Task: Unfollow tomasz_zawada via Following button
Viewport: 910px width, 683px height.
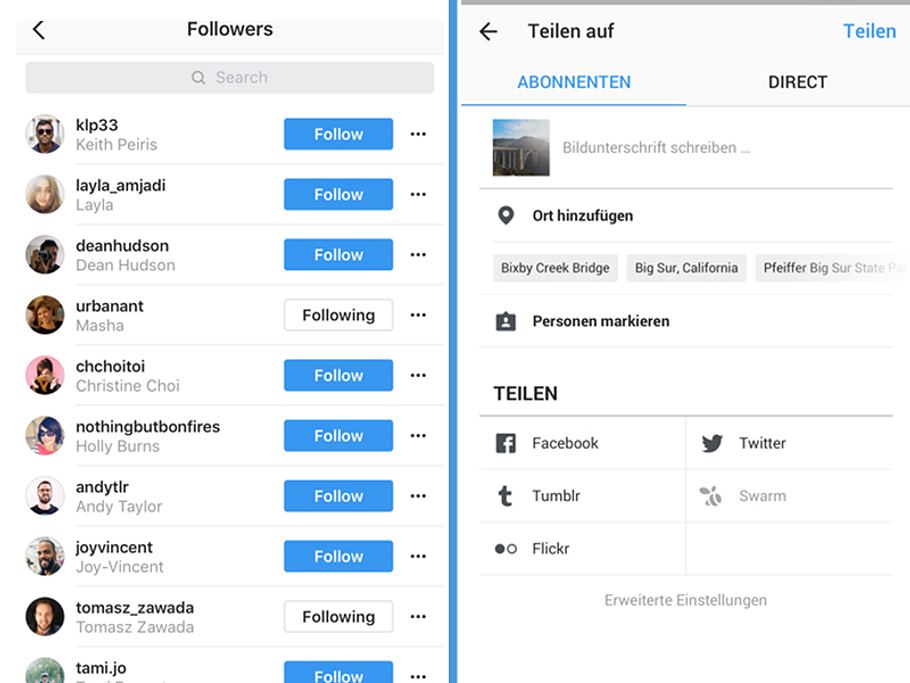Action: pyautogui.click(x=338, y=617)
